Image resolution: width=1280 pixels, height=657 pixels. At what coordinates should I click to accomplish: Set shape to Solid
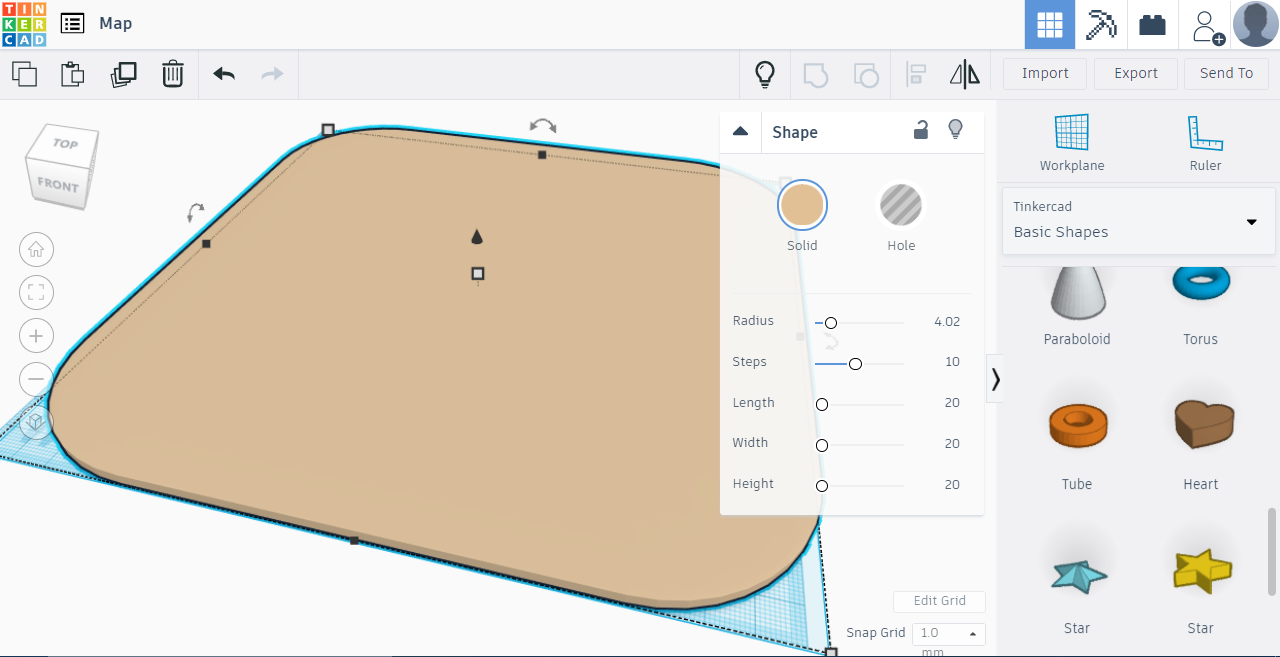(802, 205)
